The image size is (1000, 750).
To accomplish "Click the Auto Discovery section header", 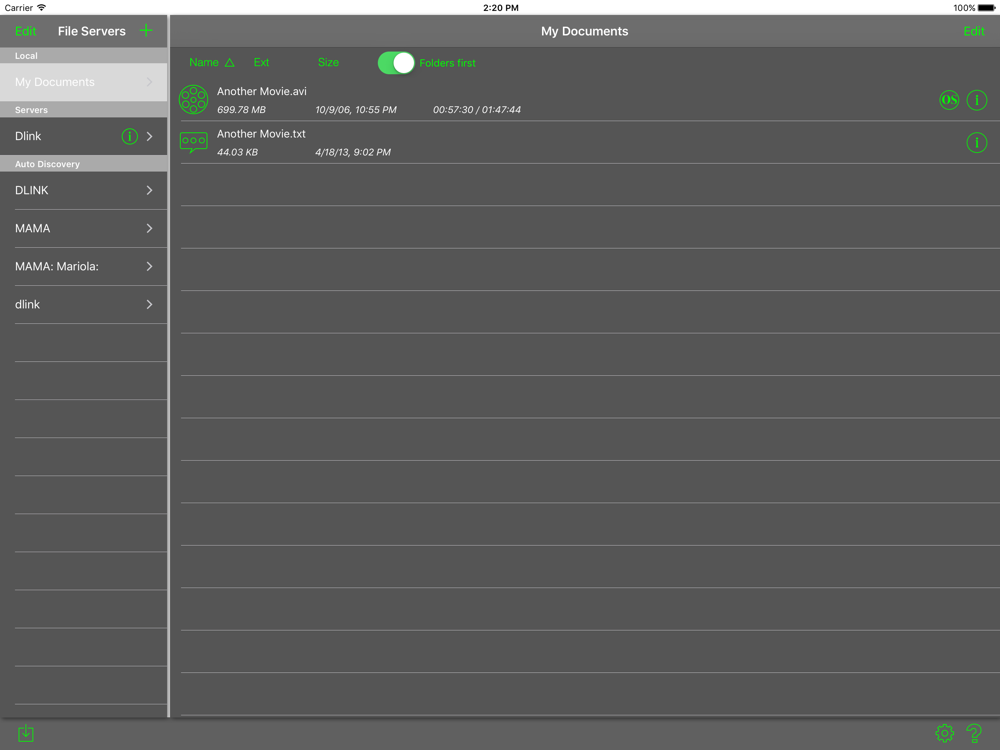I will [84, 164].
